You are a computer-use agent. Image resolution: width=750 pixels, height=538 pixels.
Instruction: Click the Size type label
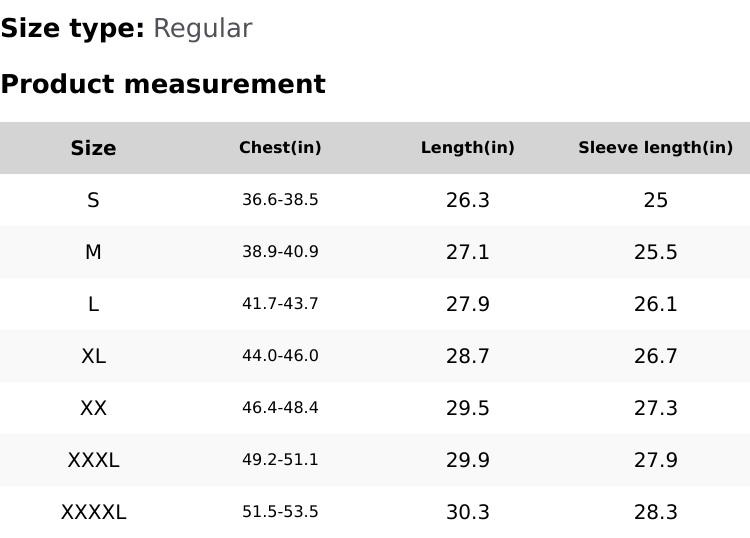coord(72,28)
